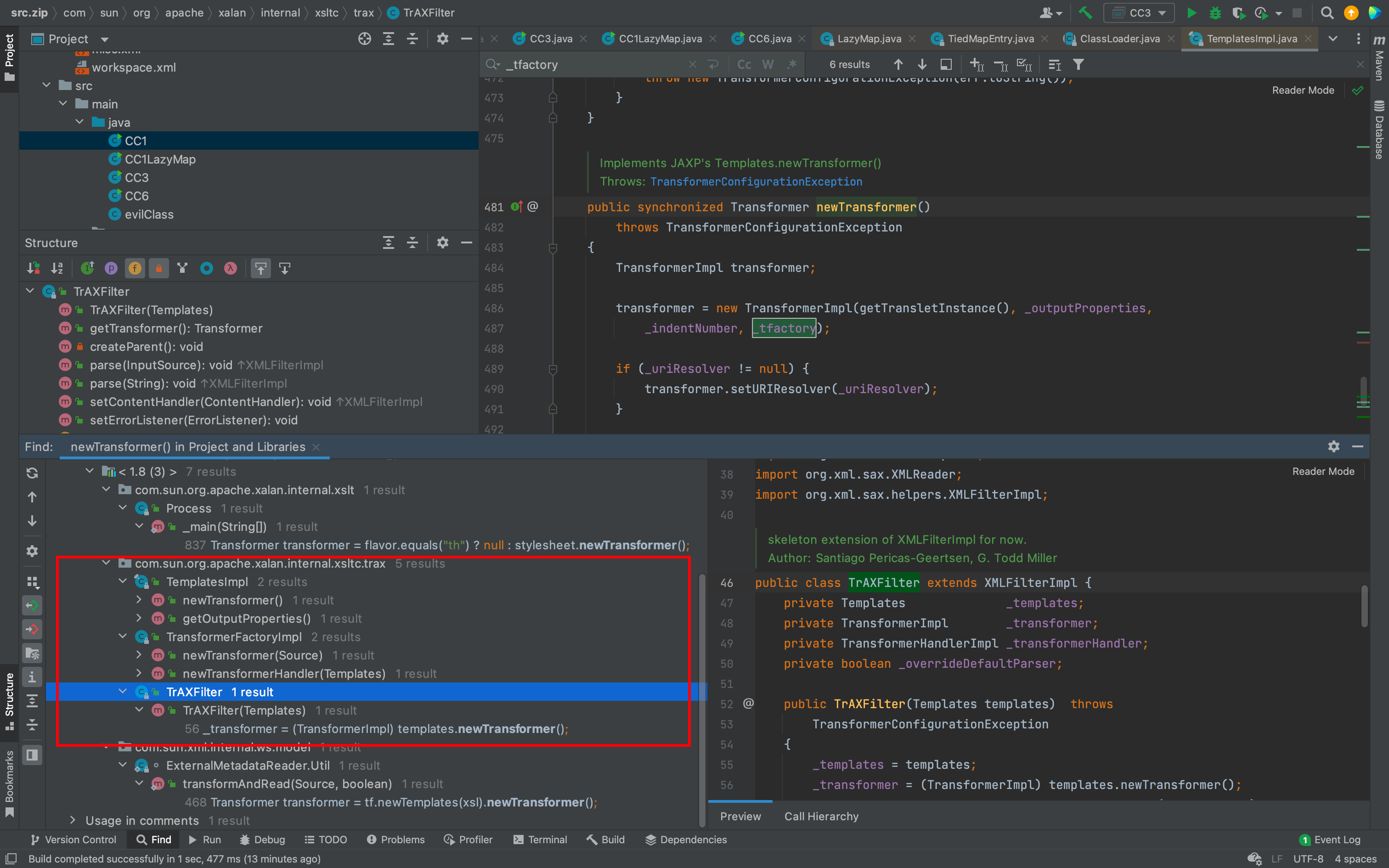
Task: Open search filter funnel icon
Action: 1078,64
